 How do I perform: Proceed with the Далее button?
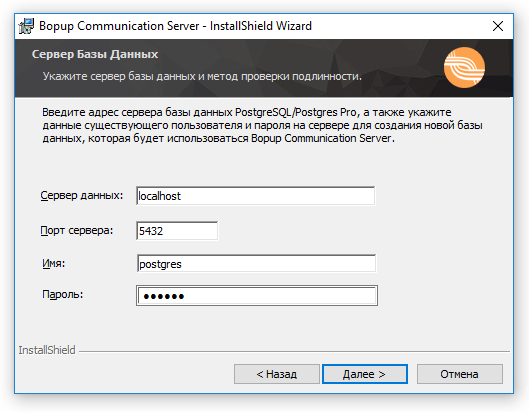(x=365, y=374)
